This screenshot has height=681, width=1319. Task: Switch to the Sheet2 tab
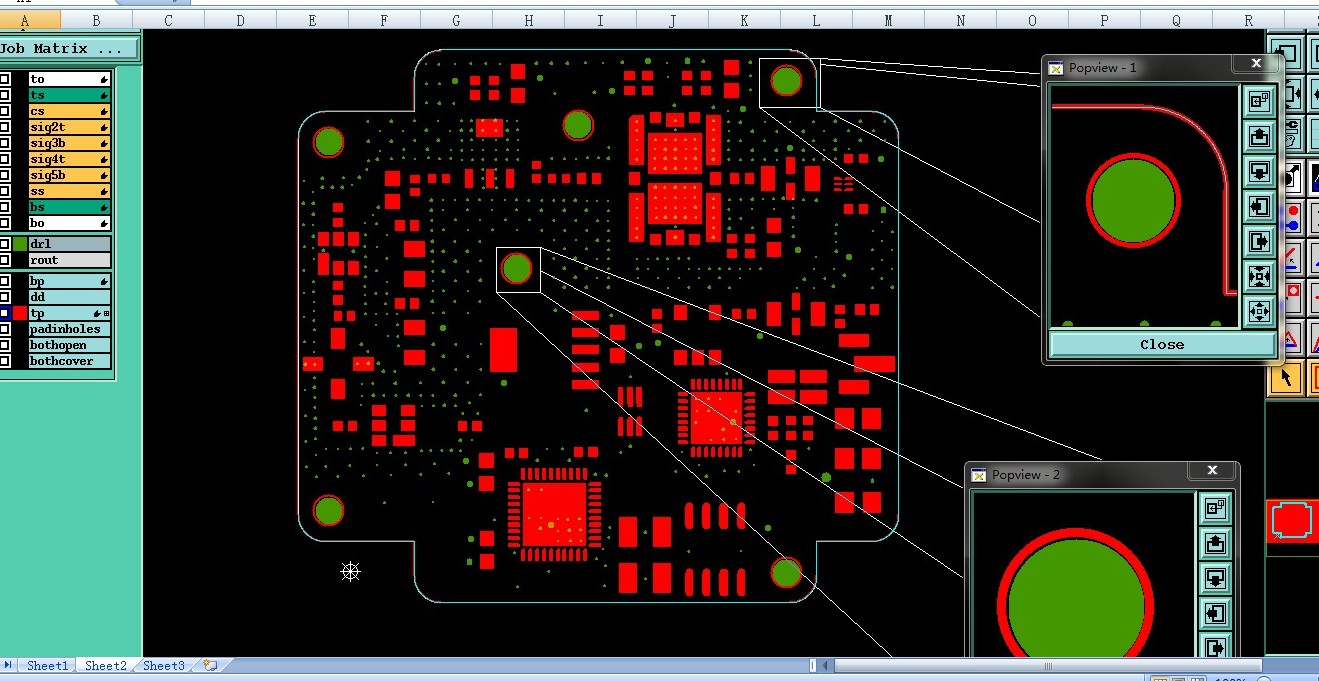[106, 665]
